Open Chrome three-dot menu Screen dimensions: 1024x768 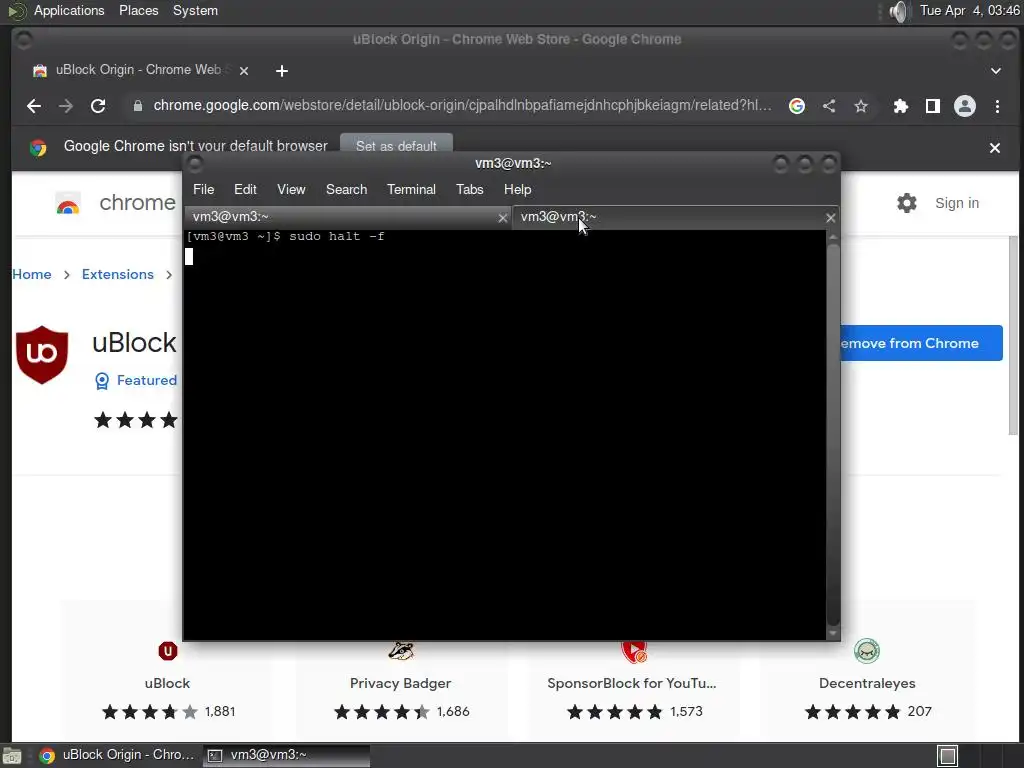point(997,106)
